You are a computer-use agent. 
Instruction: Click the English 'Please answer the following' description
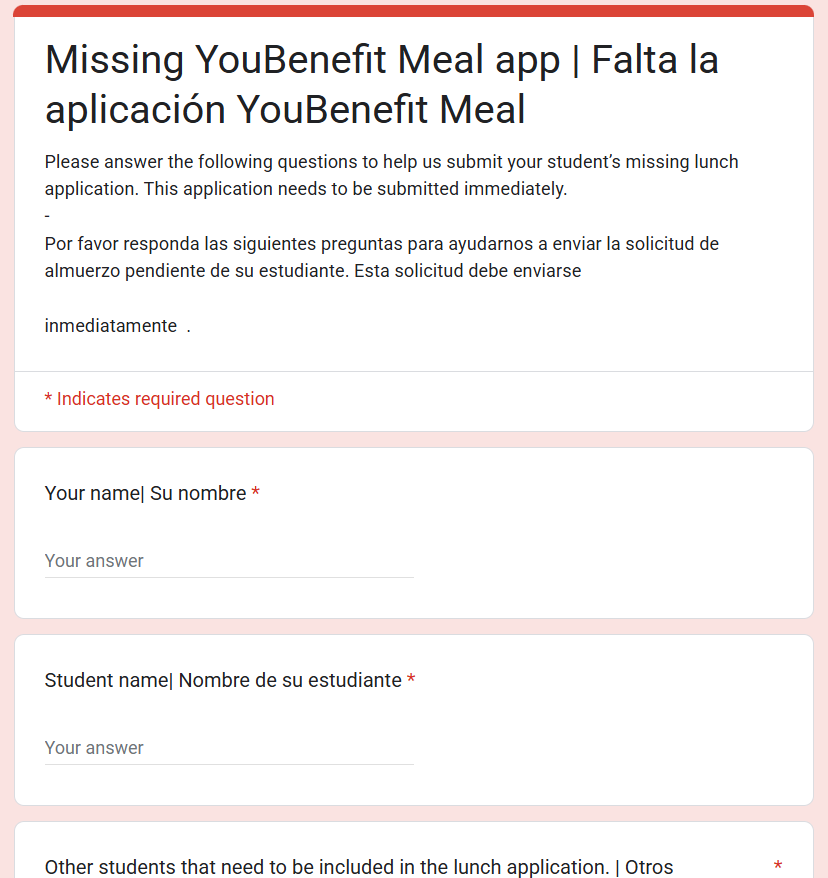pos(391,162)
